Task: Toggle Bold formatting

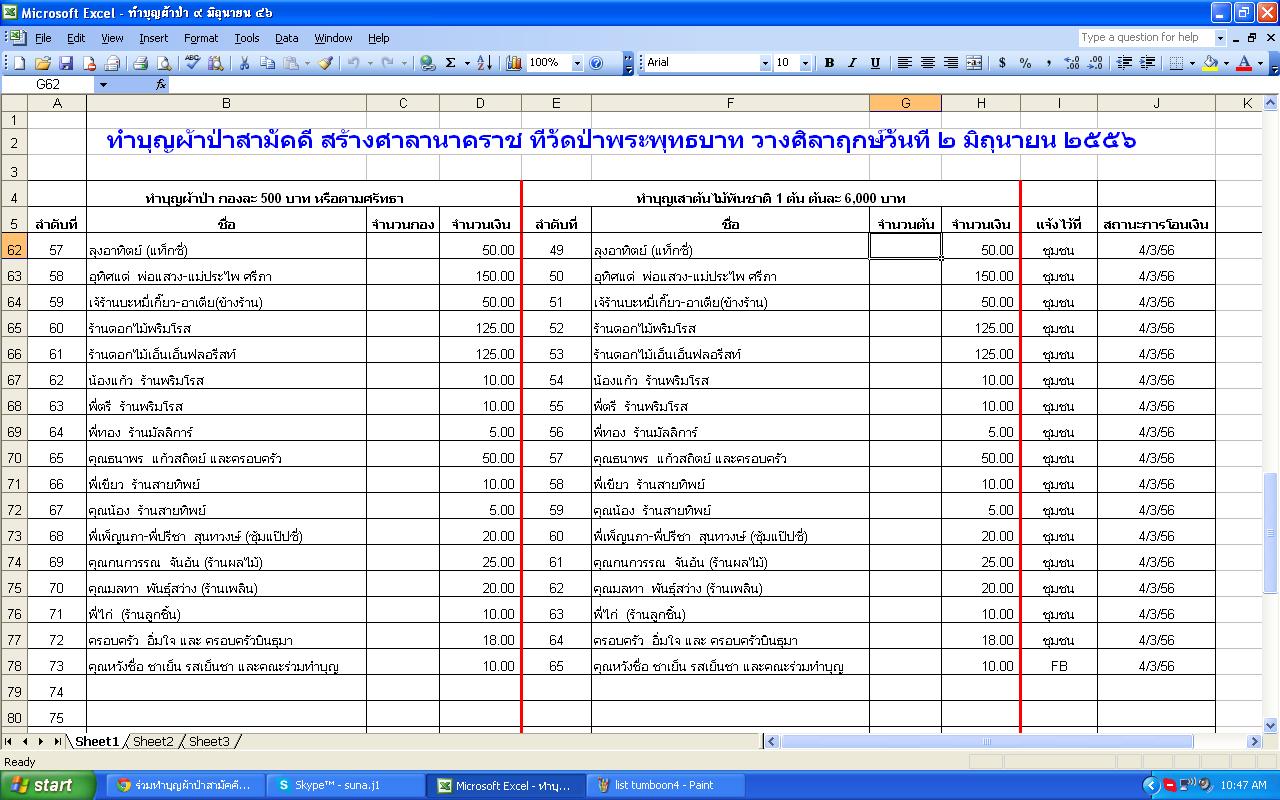Action: coord(829,63)
